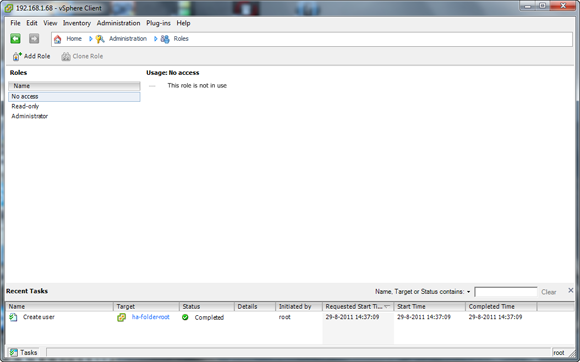Click the Clear filter button

click(549, 292)
